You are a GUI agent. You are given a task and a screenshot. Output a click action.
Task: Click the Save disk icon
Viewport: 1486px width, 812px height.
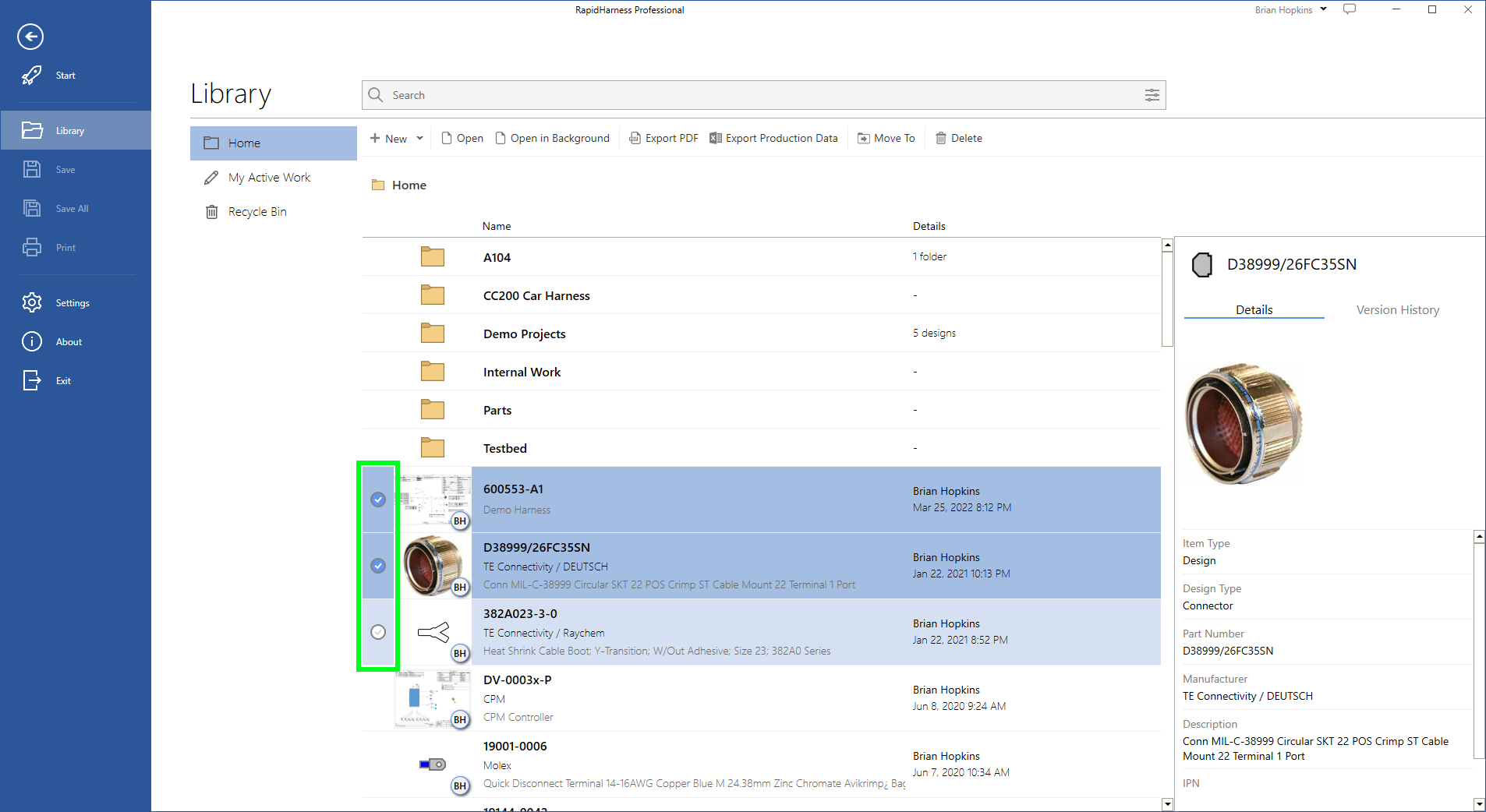pos(32,169)
